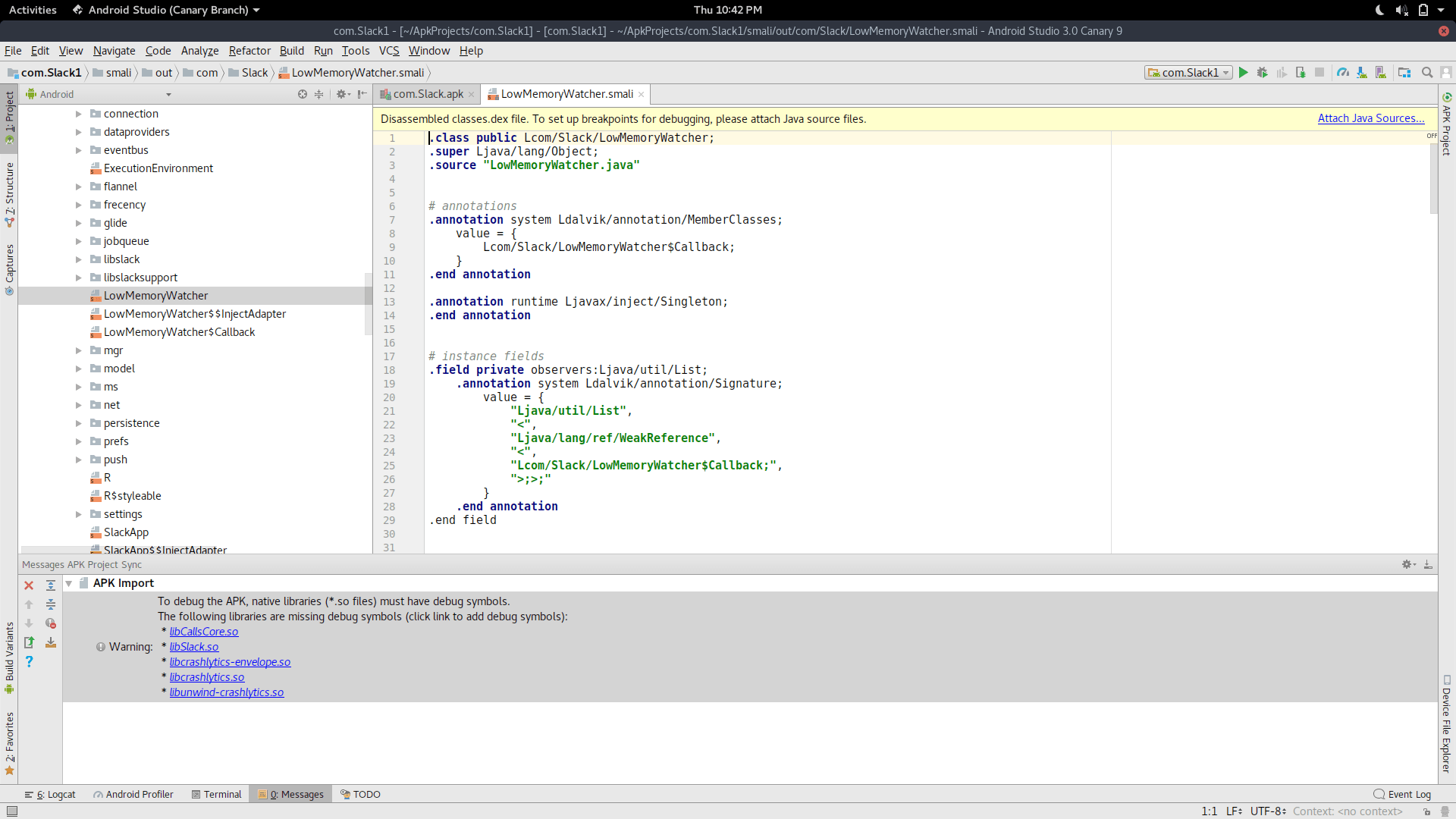Expand all messages icon
The width and height of the screenshot is (1456, 819).
pyautogui.click(x=51, y=585)
